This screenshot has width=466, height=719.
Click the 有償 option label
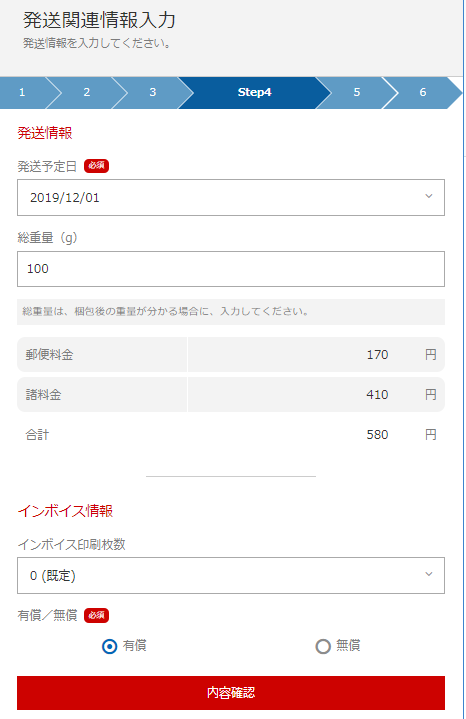click(x=134, y=646)
